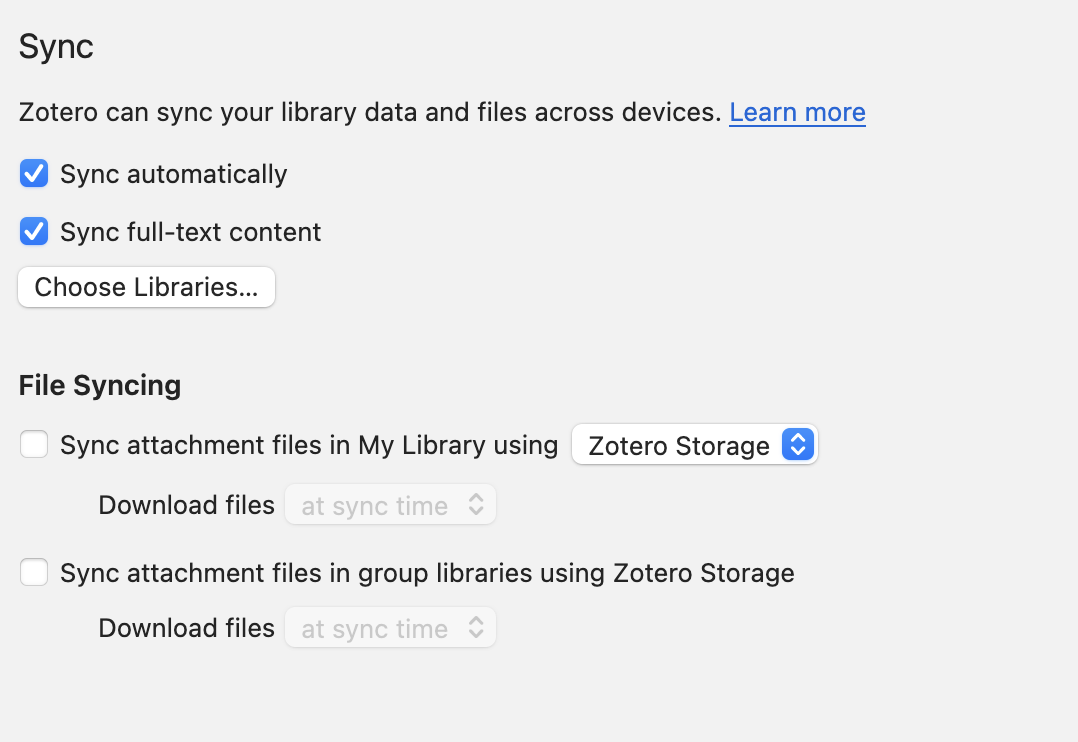Click the "Sync automatically" label text
This screenshot has height=742, width=1078.
(173, 174)
